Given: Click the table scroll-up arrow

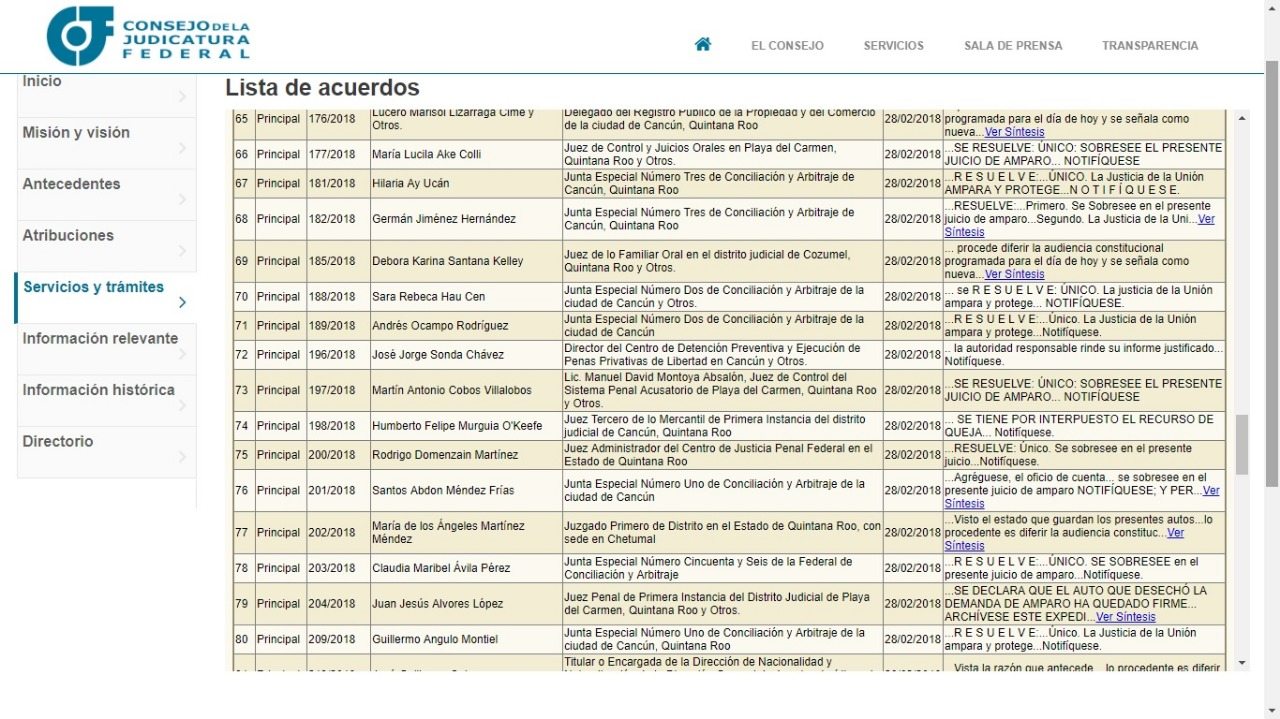Looking at the screenshot, I should (1242, 118).
